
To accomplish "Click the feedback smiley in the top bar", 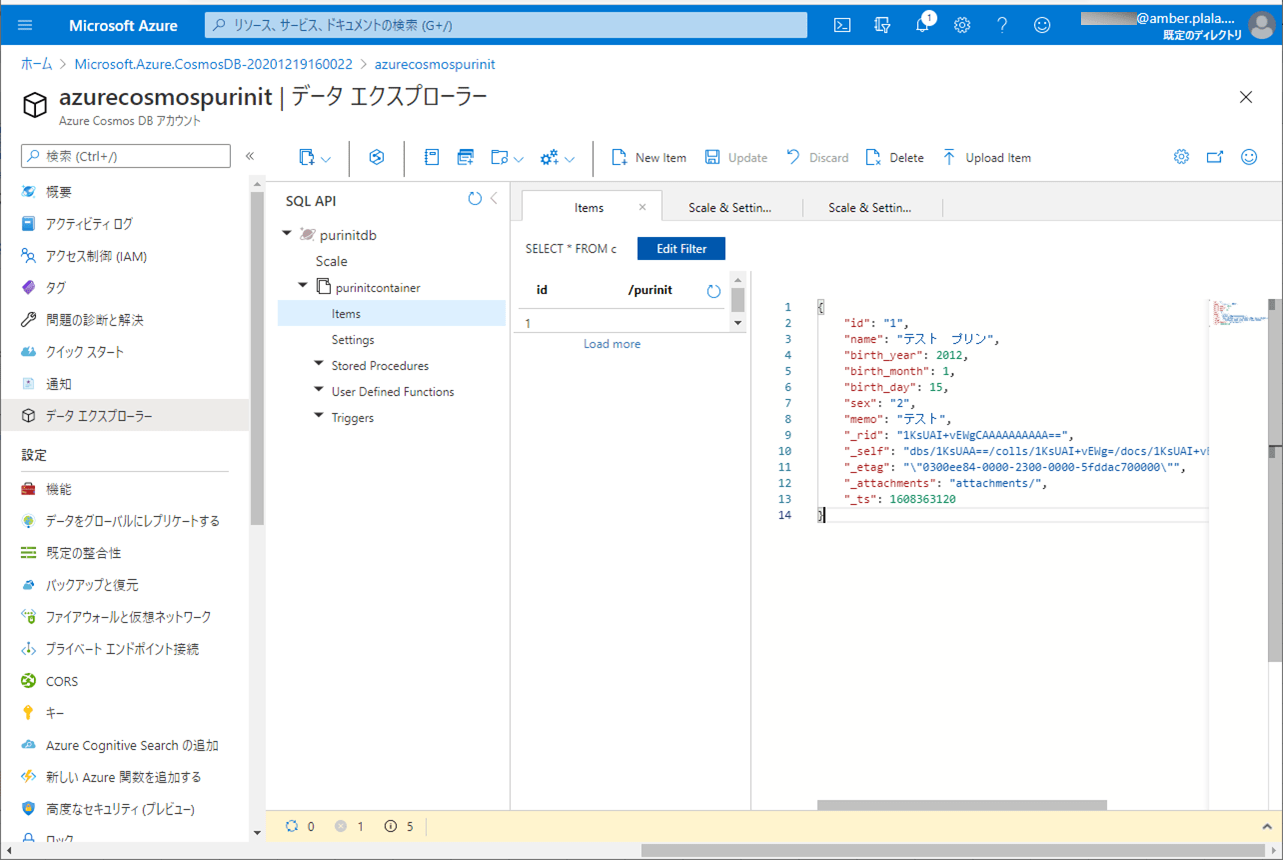I will (1042, 25).
